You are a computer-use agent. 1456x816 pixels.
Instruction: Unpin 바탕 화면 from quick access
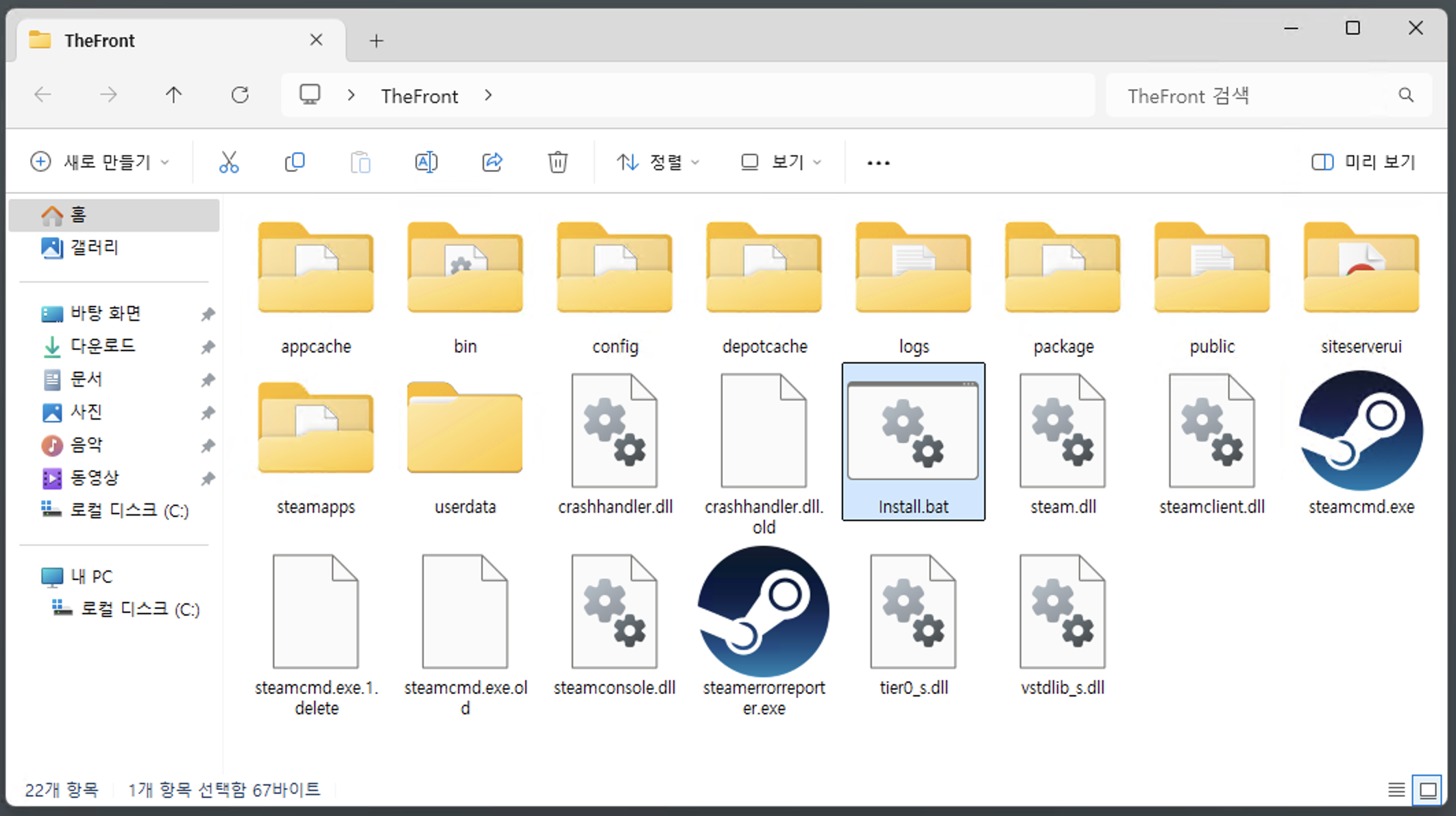(x=208, y=314)
